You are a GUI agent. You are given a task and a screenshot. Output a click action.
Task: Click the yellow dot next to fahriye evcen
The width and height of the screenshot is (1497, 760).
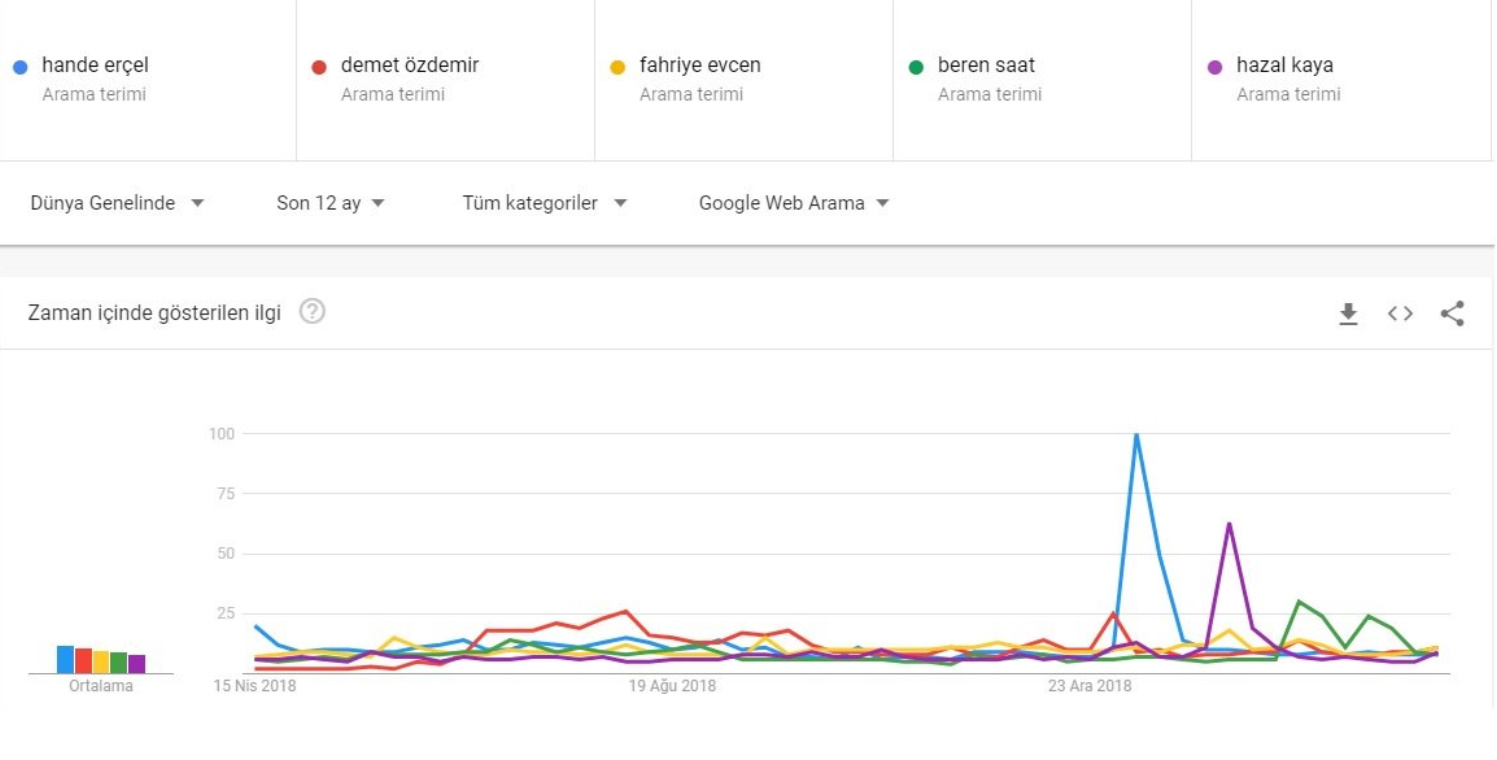tap(618, 67)
